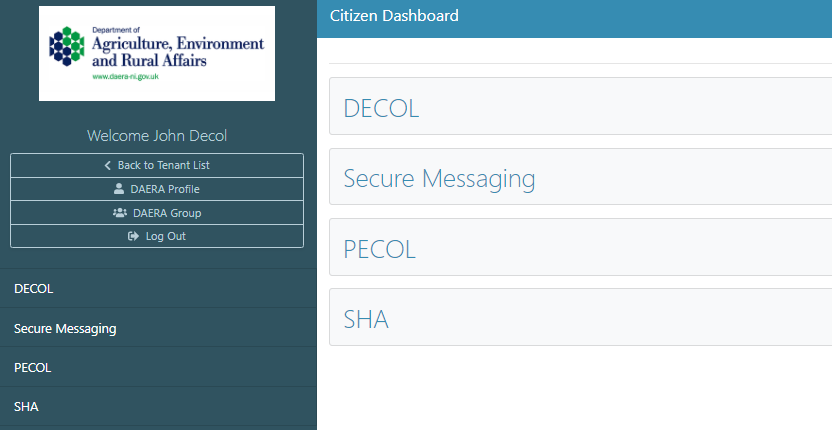The image size is (832, 430).
Task: Select DECOL in the left sidebar menu
Action: [x=33, y=288]
